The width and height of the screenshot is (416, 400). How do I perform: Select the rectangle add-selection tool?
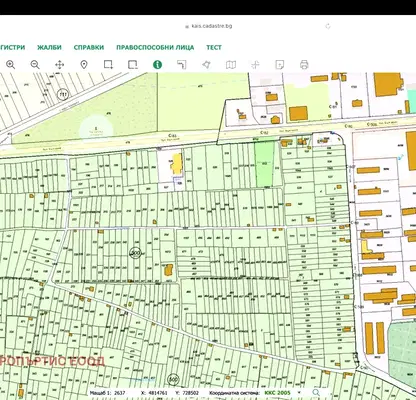[108, 64]
